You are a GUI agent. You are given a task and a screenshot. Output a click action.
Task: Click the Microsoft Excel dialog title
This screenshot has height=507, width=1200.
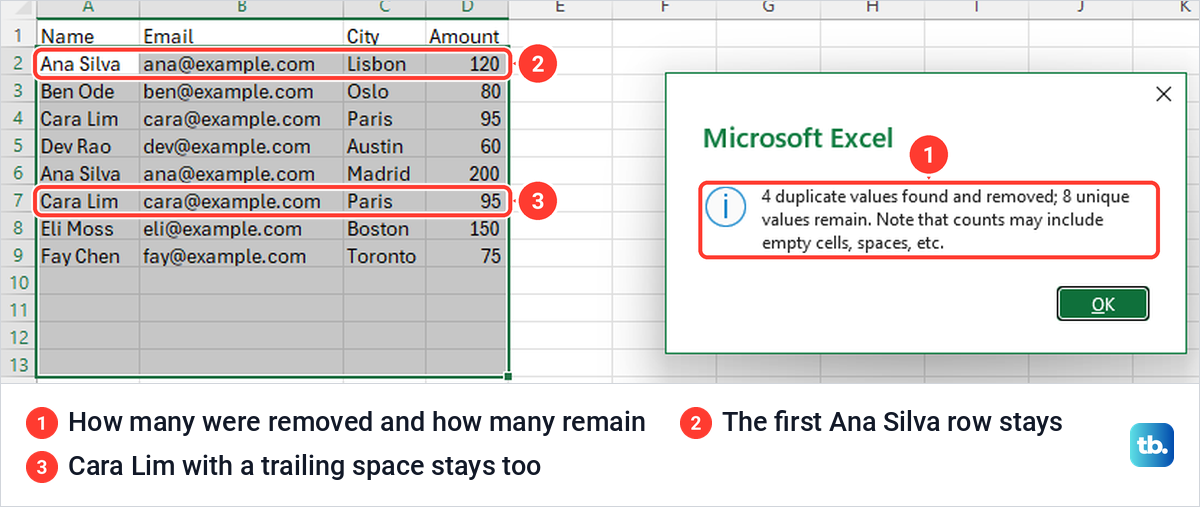pos(798,138)
